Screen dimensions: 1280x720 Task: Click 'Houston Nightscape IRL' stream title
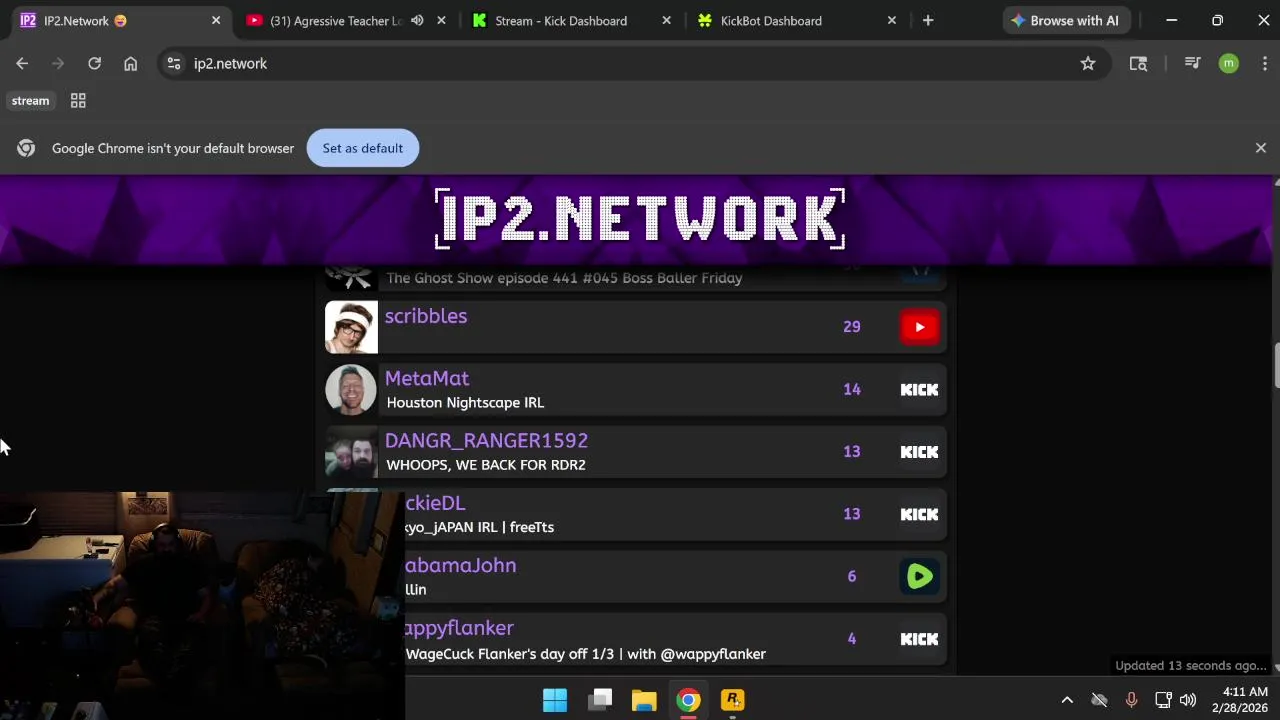(465, 402)
